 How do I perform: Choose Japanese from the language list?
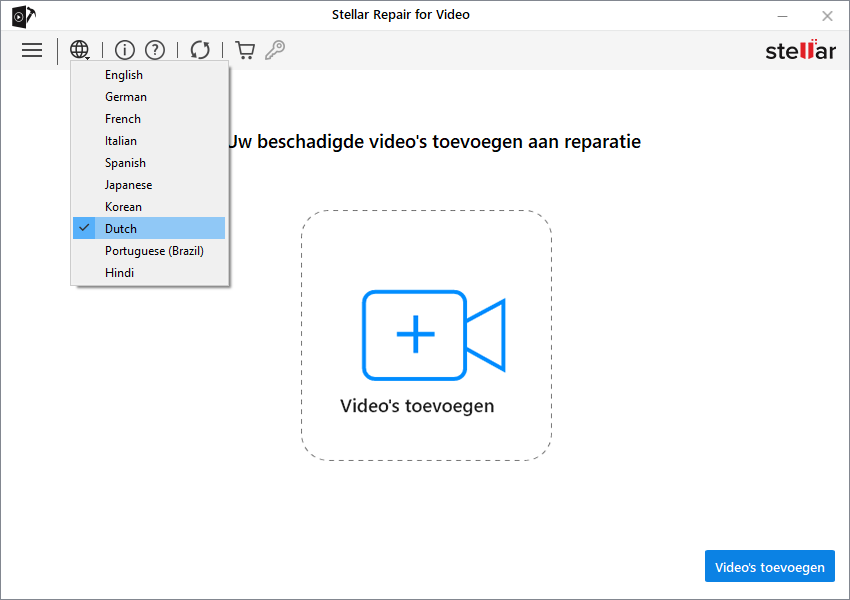149,185
